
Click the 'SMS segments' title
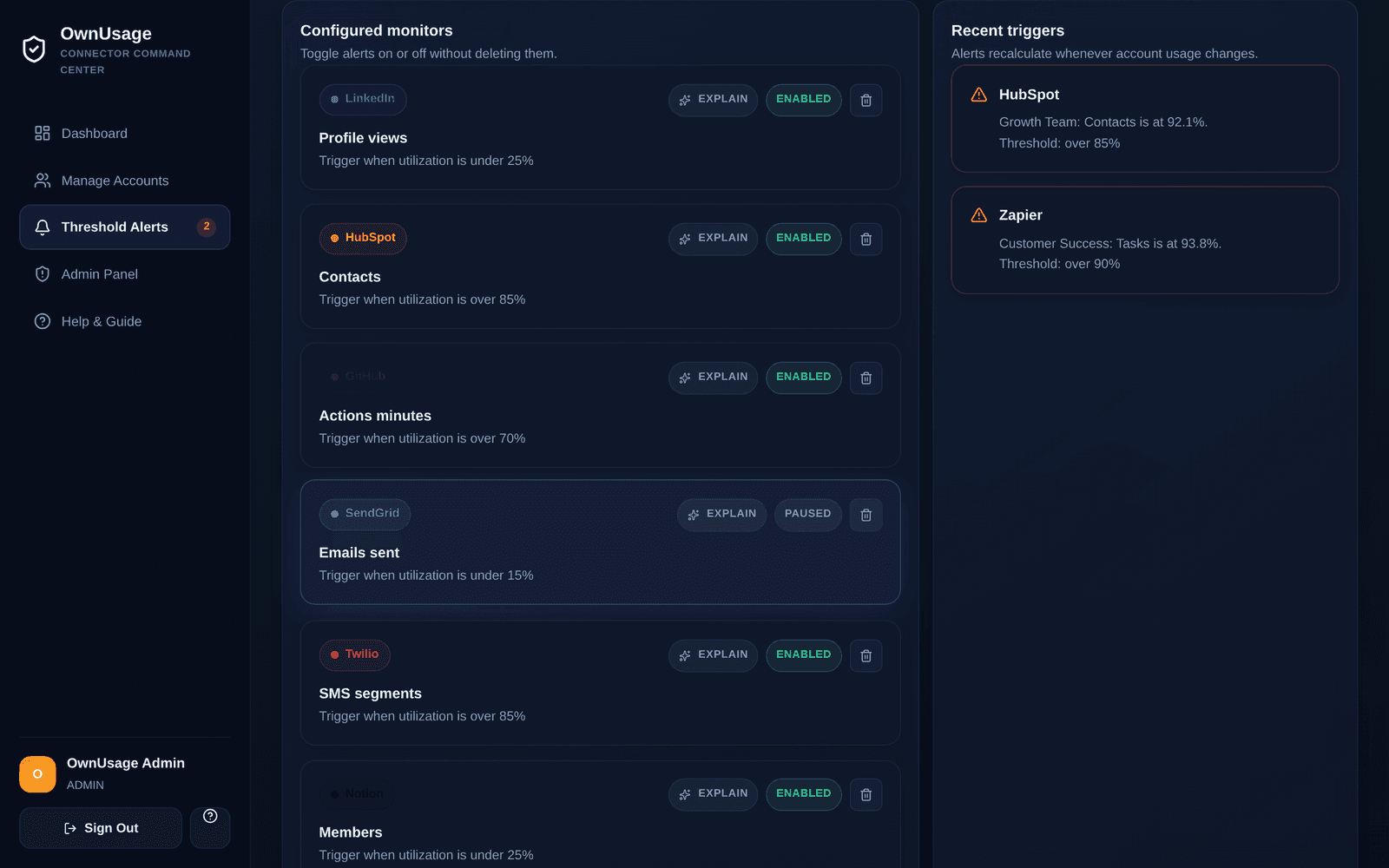click(371, 694)
